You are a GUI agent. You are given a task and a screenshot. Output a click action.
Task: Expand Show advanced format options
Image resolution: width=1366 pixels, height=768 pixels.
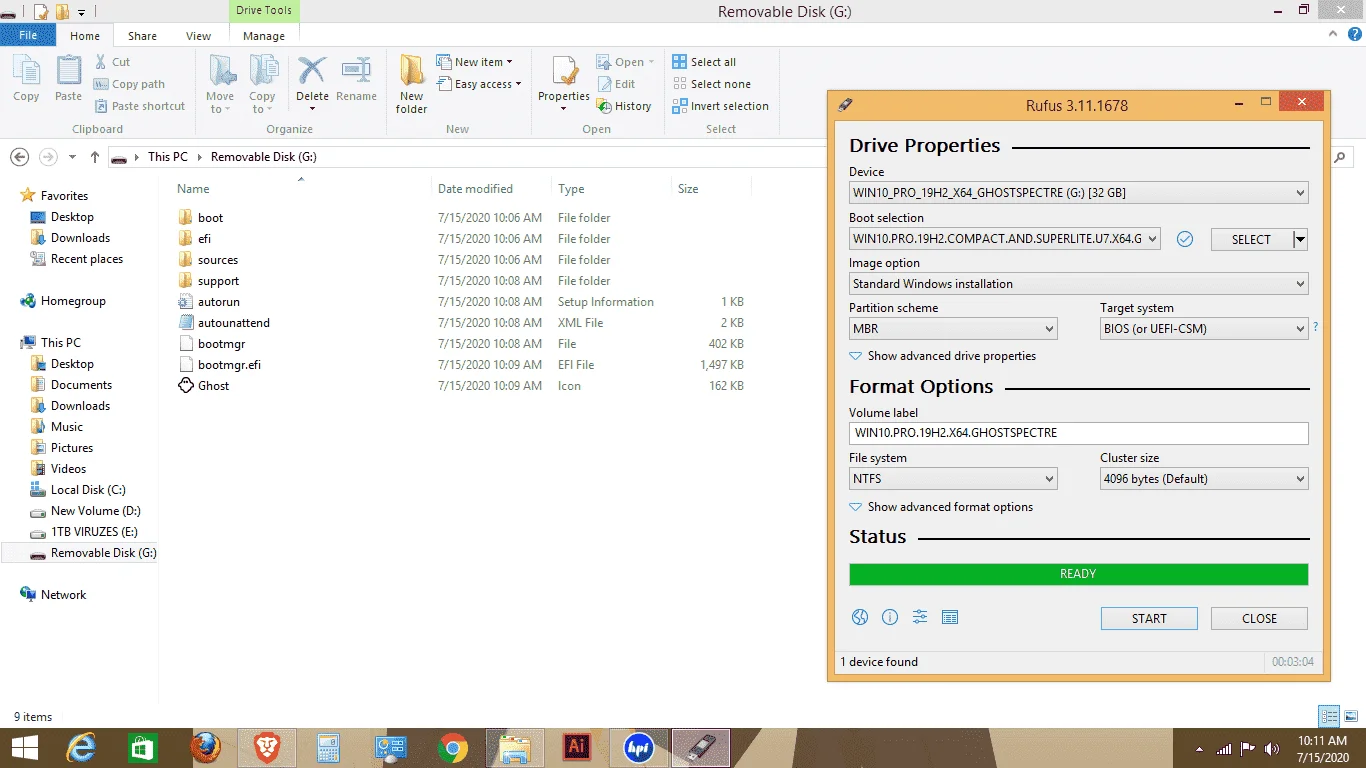pyautogui.click(x=941, y=507)
